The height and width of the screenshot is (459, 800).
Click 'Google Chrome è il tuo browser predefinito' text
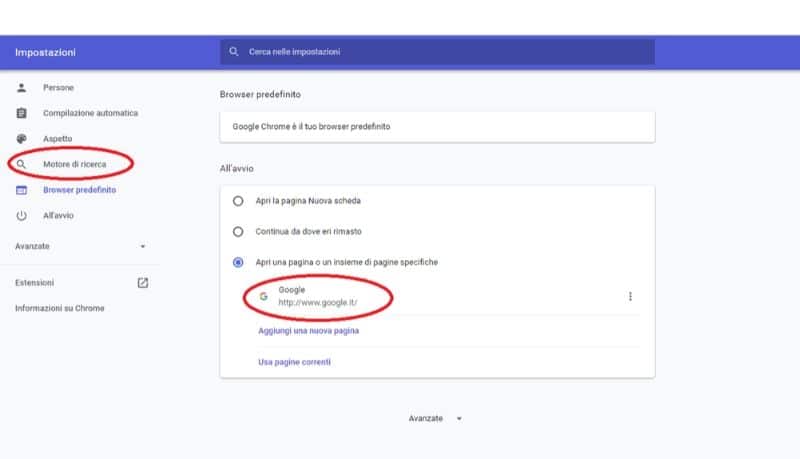pos(311,126)
